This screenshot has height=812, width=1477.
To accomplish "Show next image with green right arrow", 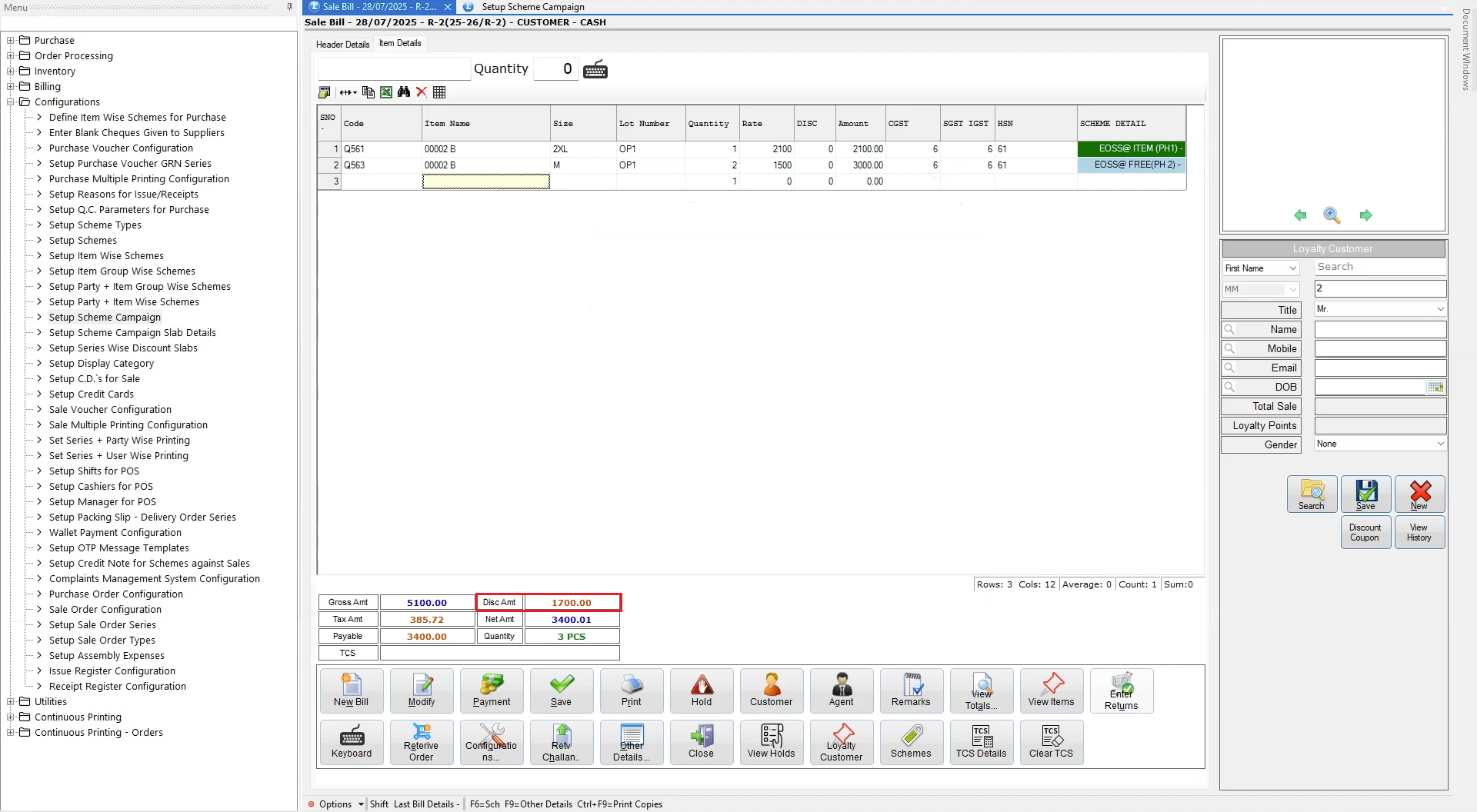I will [1365, 215].
